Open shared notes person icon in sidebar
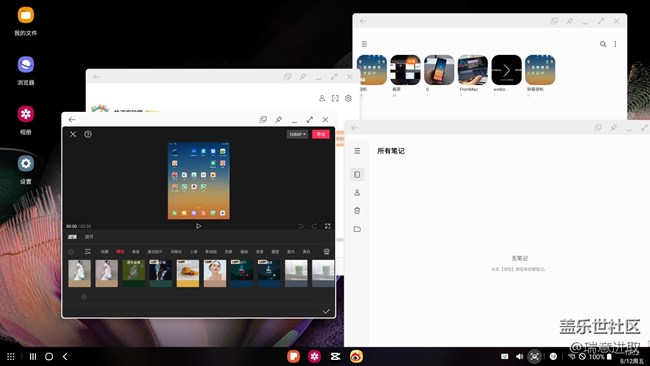This screenshot has height=366, width=650. (x=357, y=193)
